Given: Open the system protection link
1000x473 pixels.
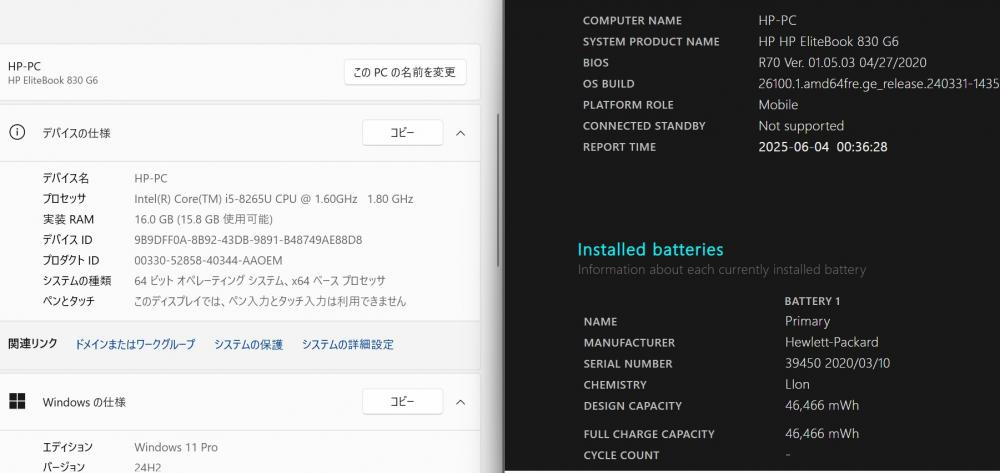Looking at the screenshot, I should tap(249, 344).
